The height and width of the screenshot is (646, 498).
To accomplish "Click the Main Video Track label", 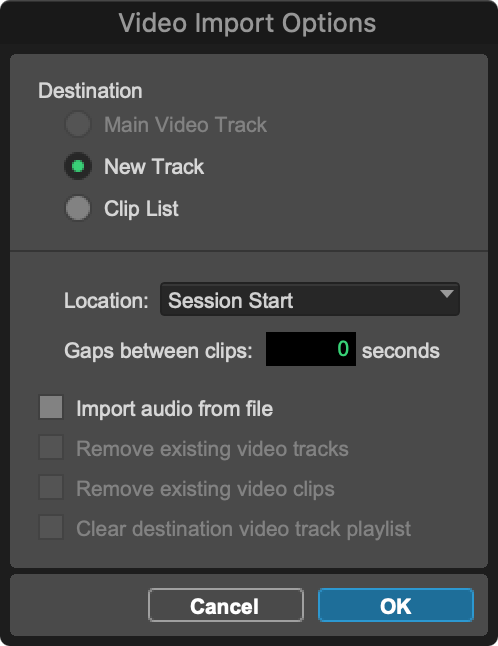I will (x=185, y=125).
